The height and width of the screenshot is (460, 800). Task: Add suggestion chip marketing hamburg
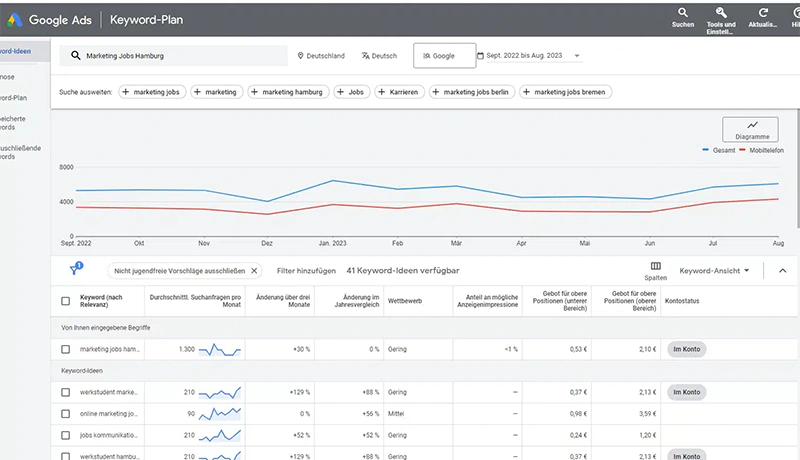288,92
